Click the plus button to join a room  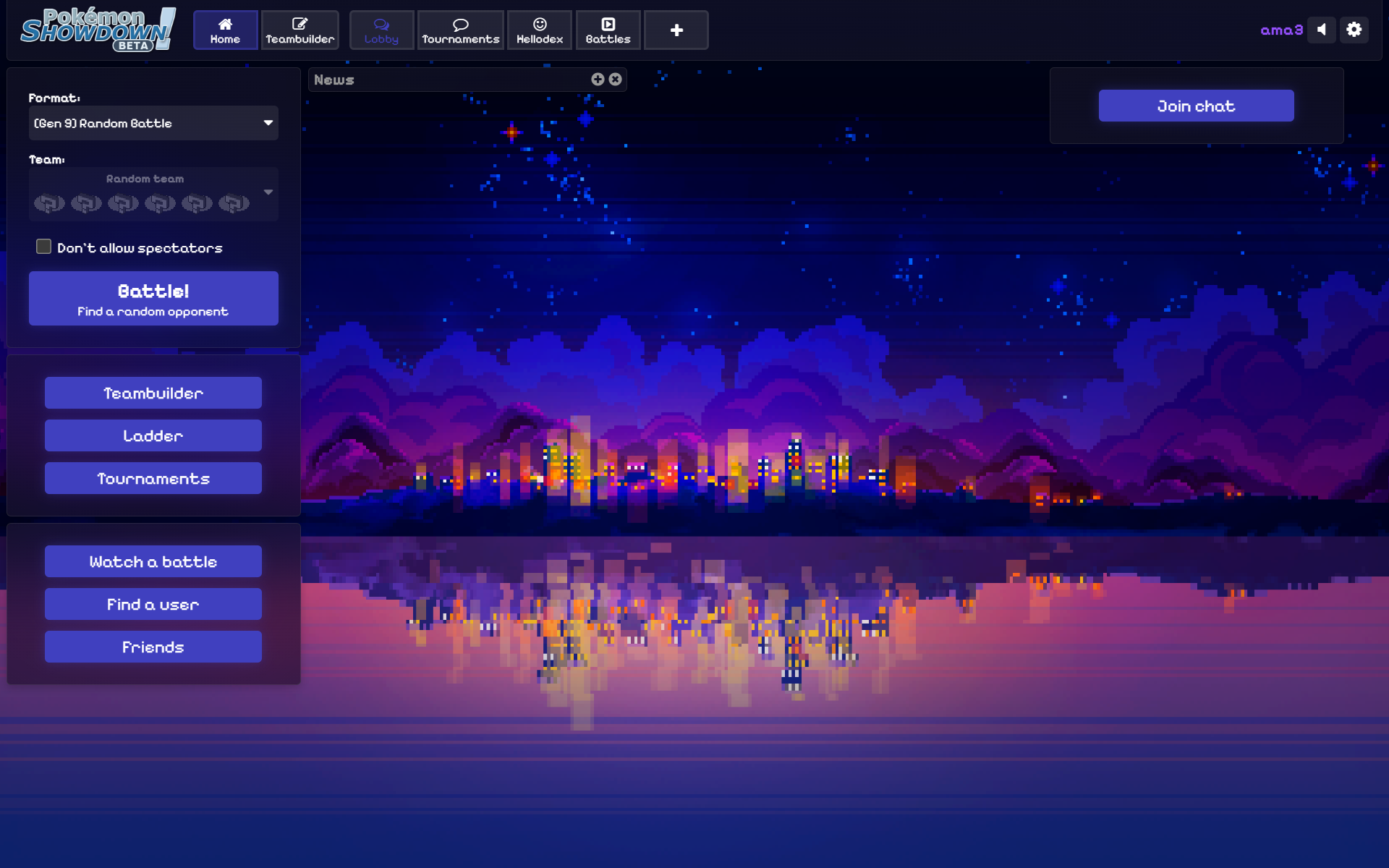click(676, 30)
